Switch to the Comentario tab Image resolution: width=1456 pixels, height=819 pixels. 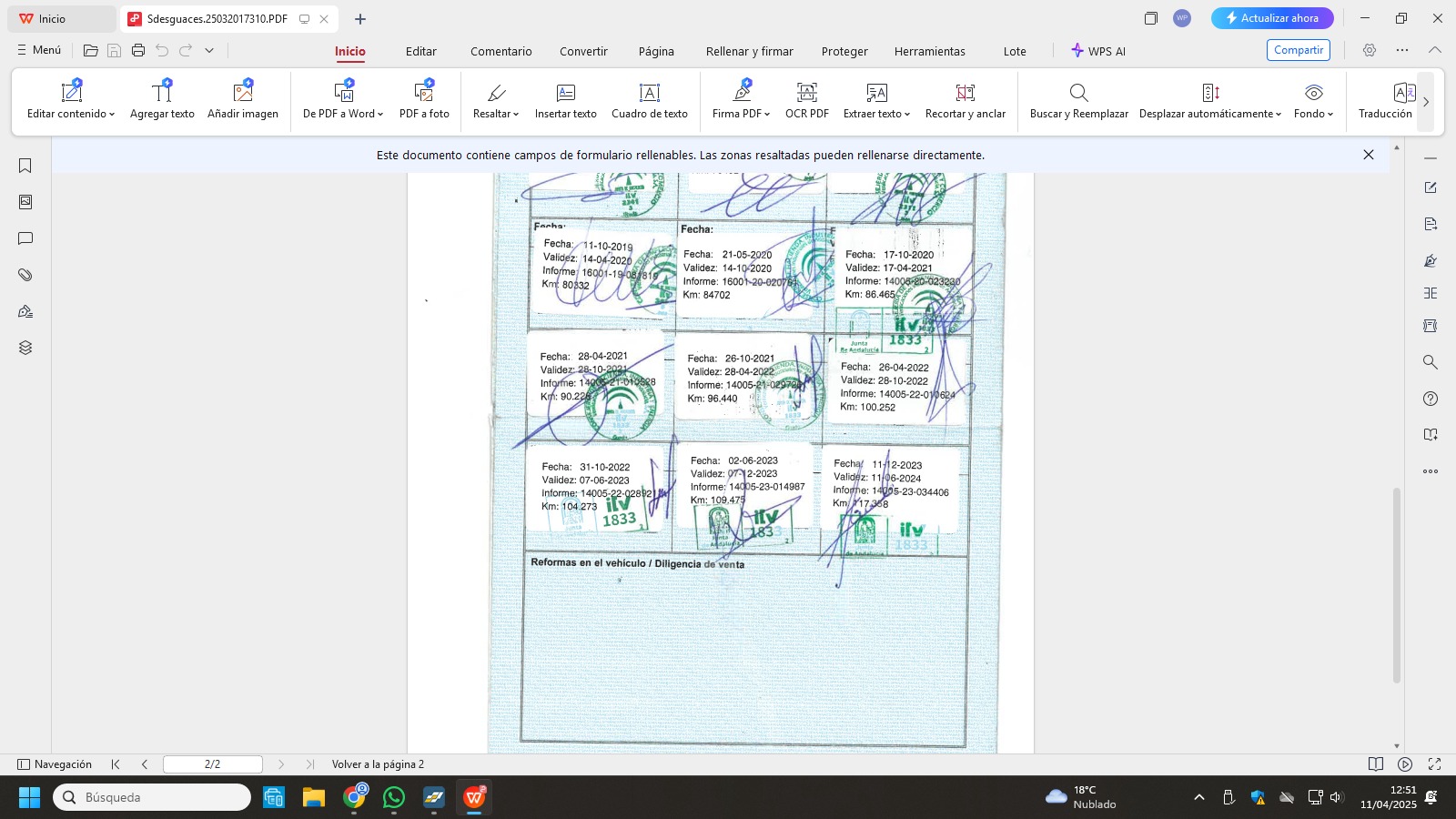click(x=501, y=51)
